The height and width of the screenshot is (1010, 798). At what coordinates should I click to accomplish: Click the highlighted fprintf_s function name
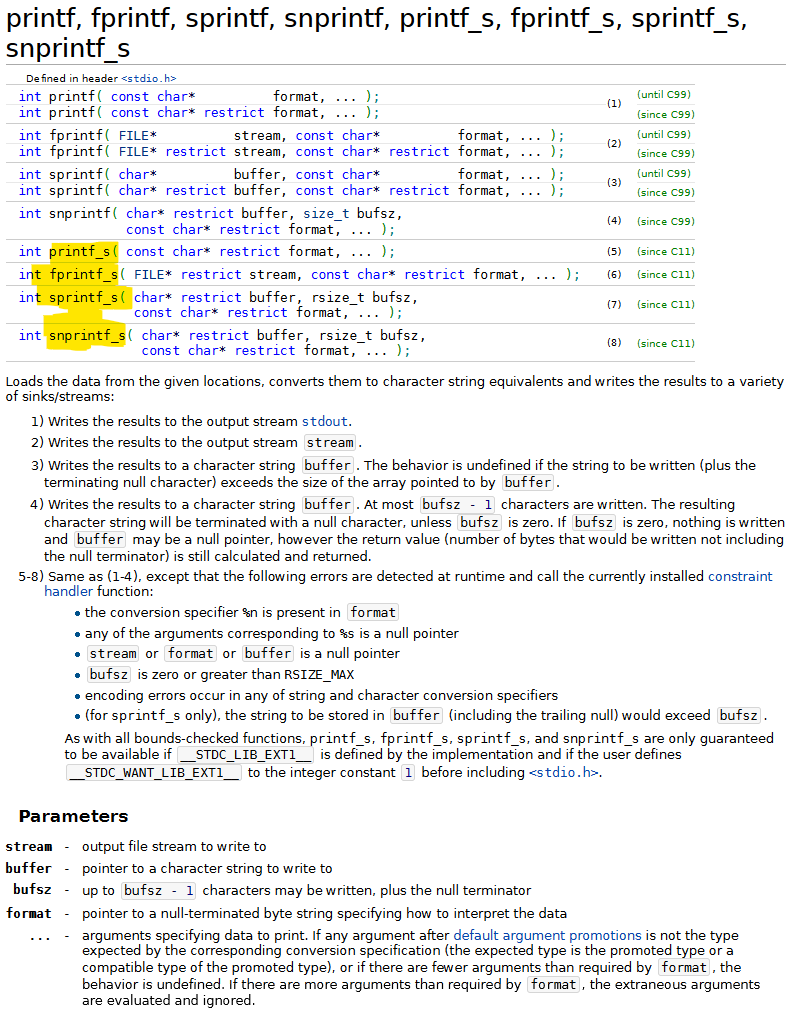point(83,274)
